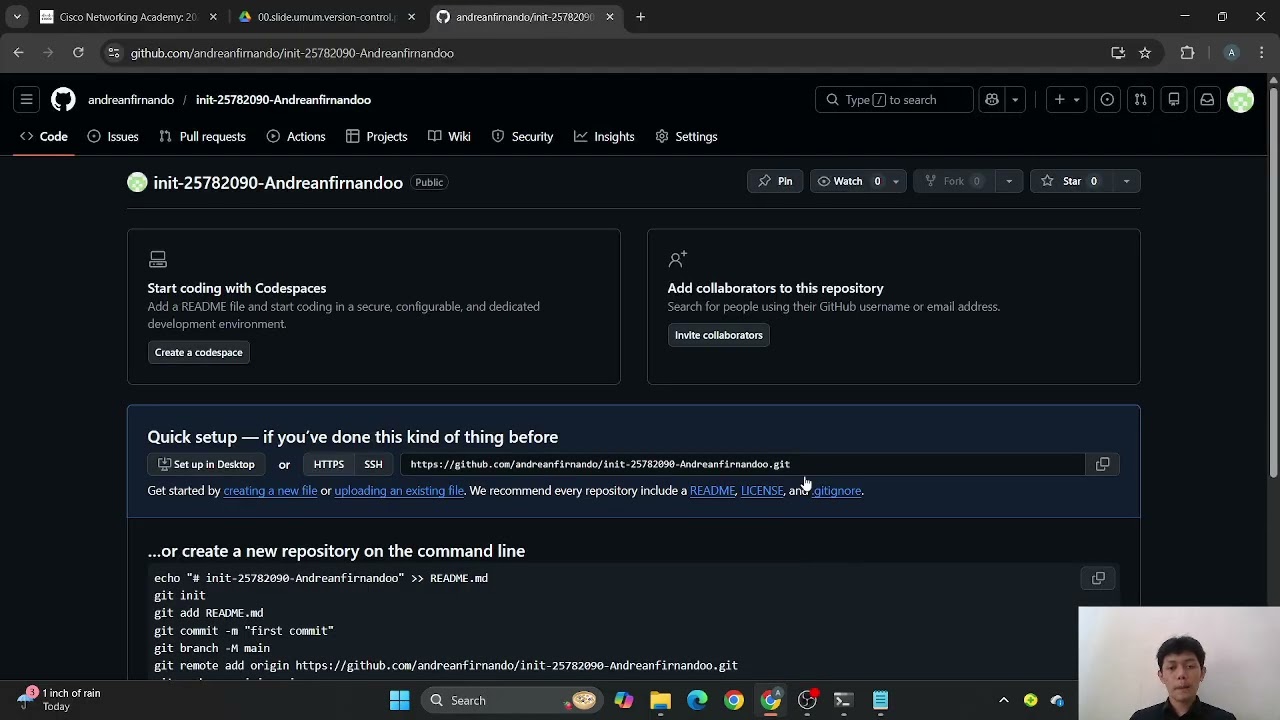Open the notifications inbox icon
Image resolution: width=1280 pixels, height=720 pixels.
click(x=1207, y=100)
